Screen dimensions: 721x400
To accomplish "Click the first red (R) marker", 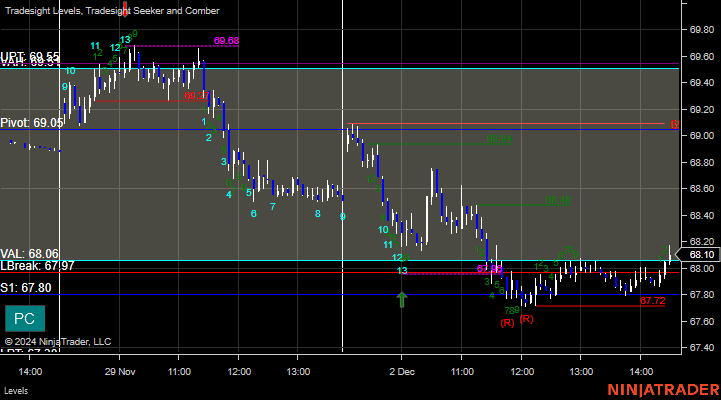I will (x=507, y=323).
